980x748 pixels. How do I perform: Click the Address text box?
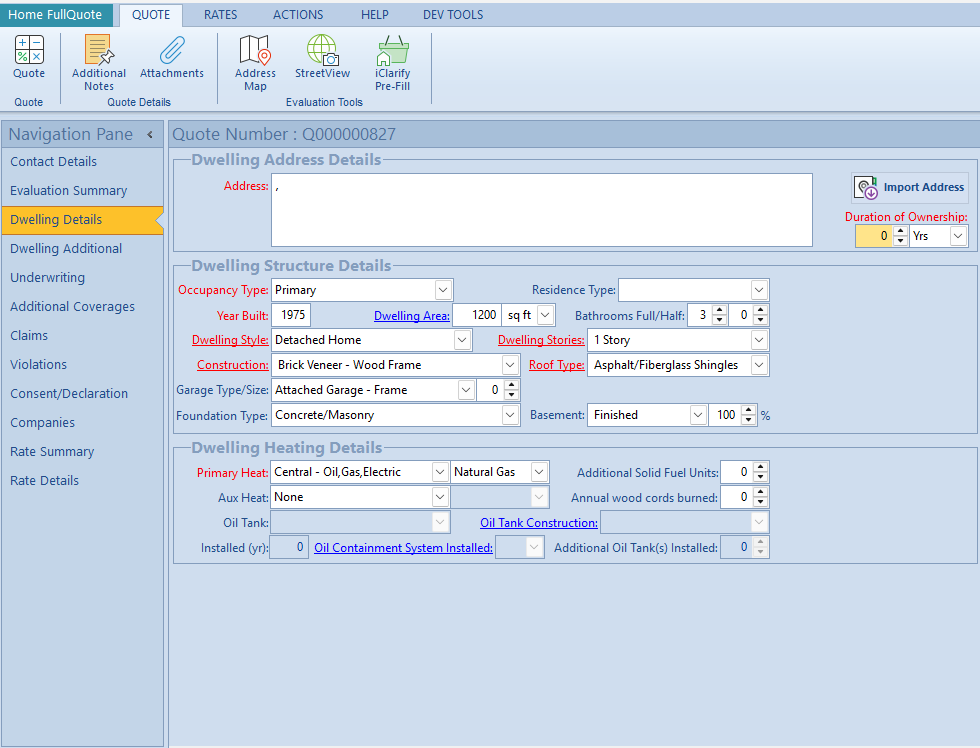542,210
